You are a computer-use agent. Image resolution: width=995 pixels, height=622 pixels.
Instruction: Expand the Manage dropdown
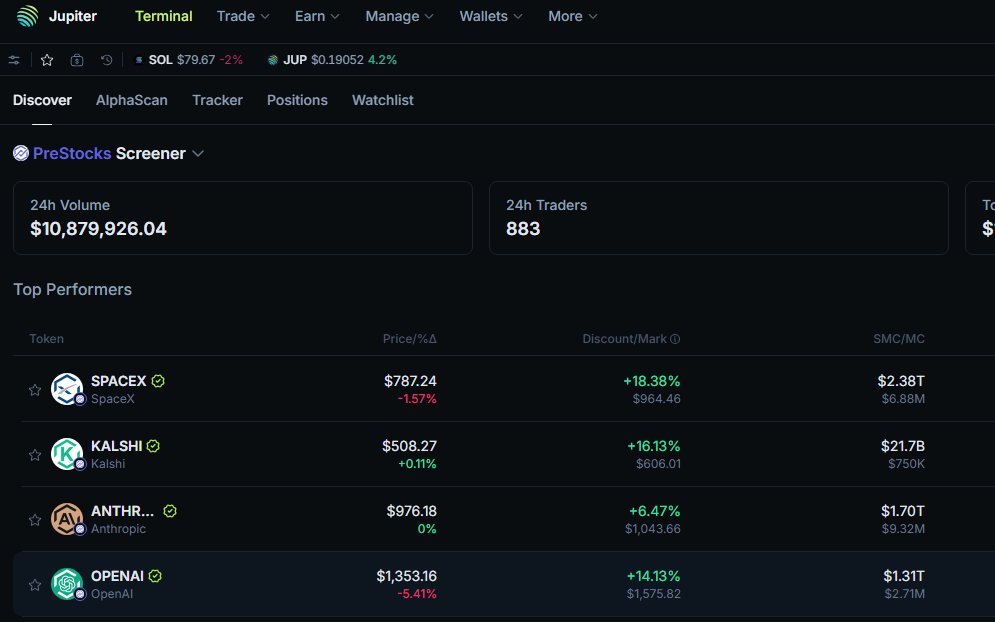point(399,17)
